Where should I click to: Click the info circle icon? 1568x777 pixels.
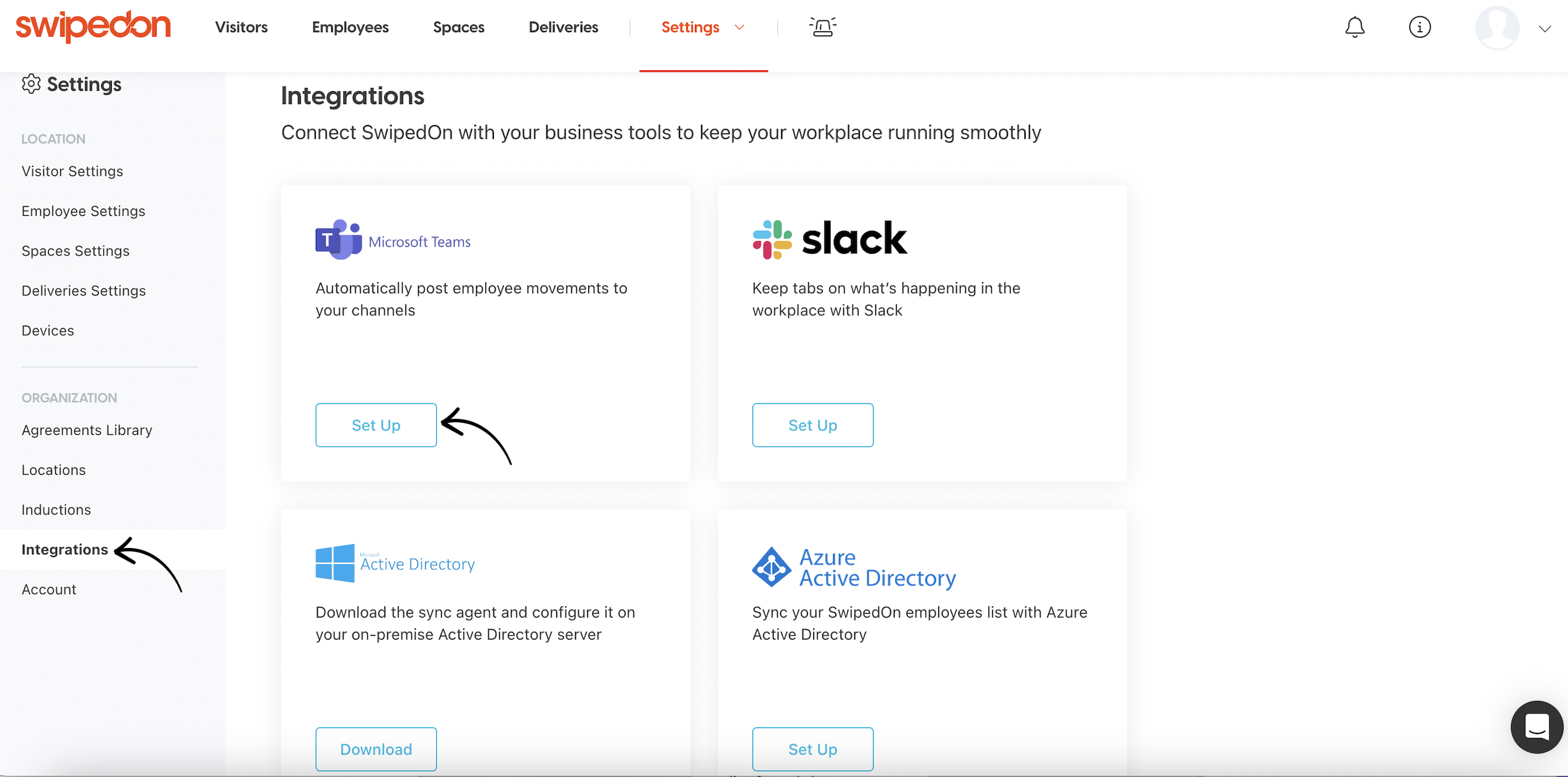pyautogui.click(x=1420, y=27)
